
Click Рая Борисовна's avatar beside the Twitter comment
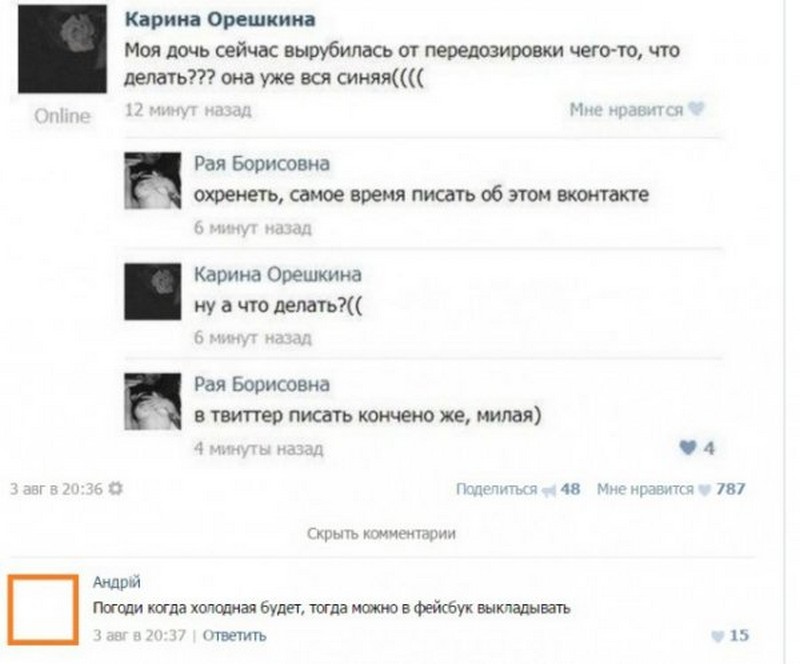(151, 401)
